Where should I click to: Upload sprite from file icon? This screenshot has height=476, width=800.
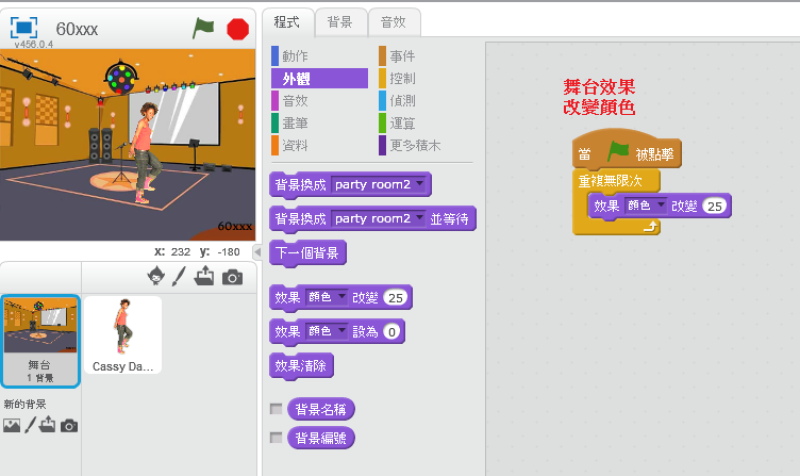(205, 276)
